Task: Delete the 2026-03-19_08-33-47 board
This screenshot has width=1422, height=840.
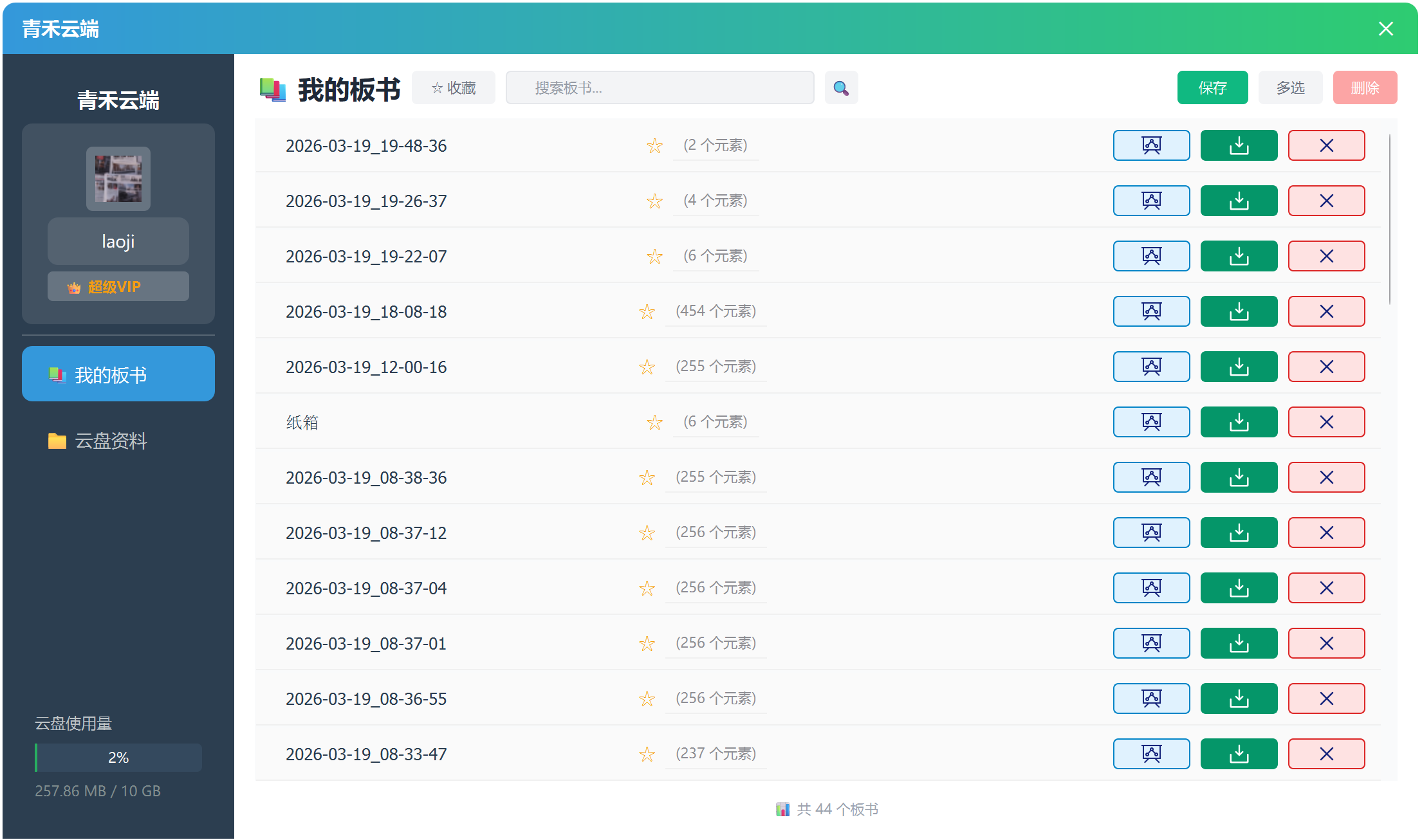Action: point(1326,754)
